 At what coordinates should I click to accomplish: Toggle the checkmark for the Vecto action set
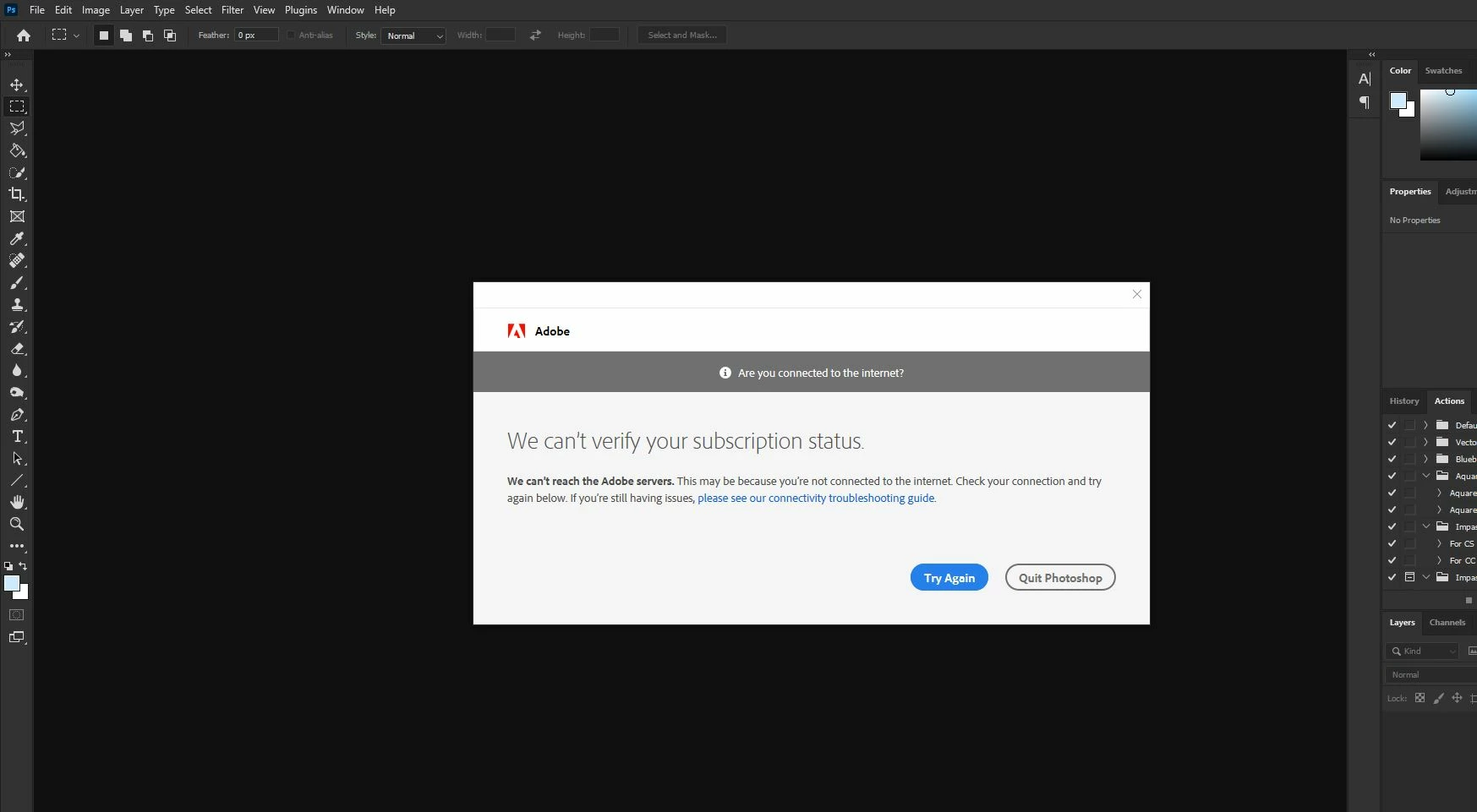pyautogui.click(x=1392, y=442)
